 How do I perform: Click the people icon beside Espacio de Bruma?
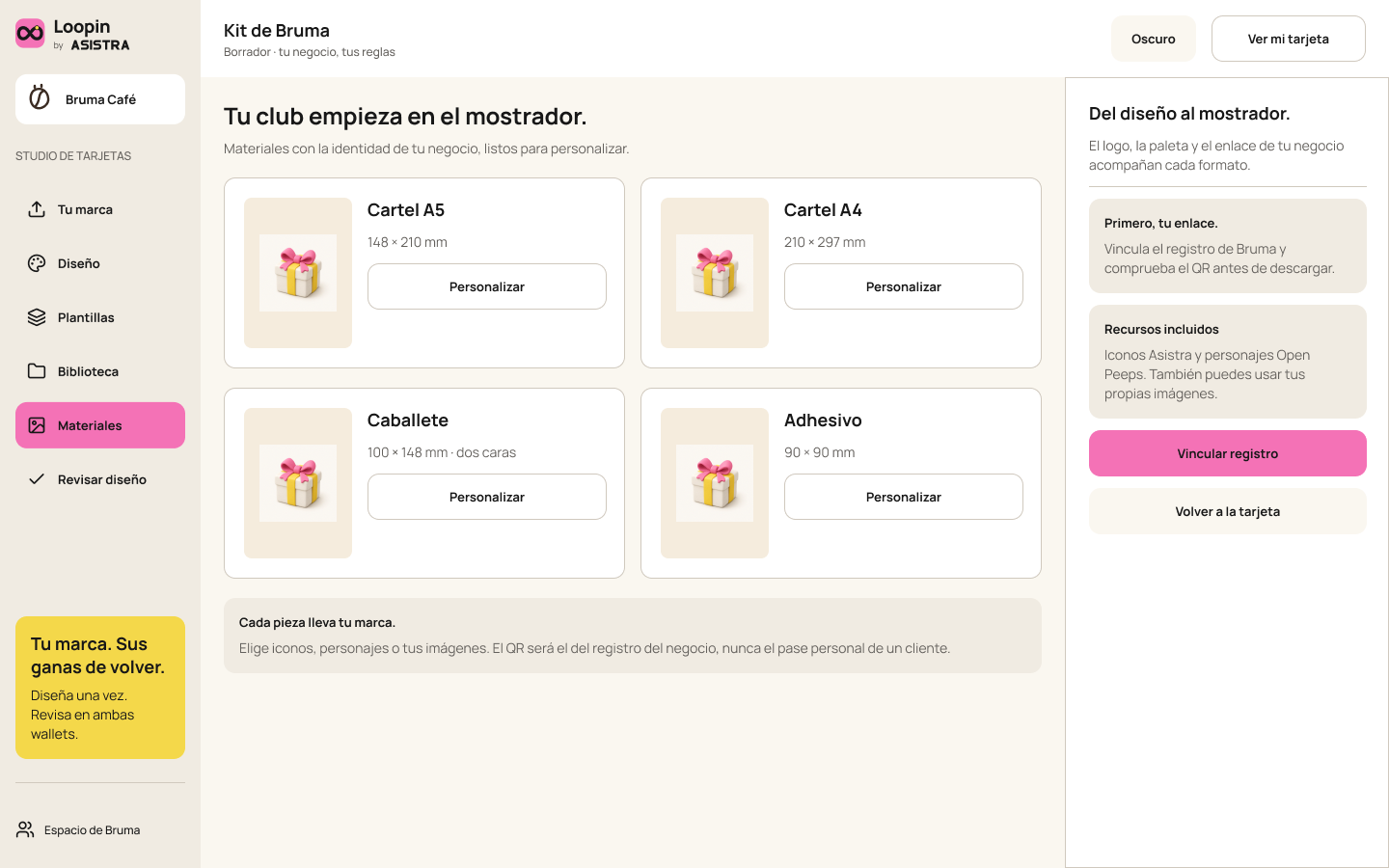click(25, 829)
